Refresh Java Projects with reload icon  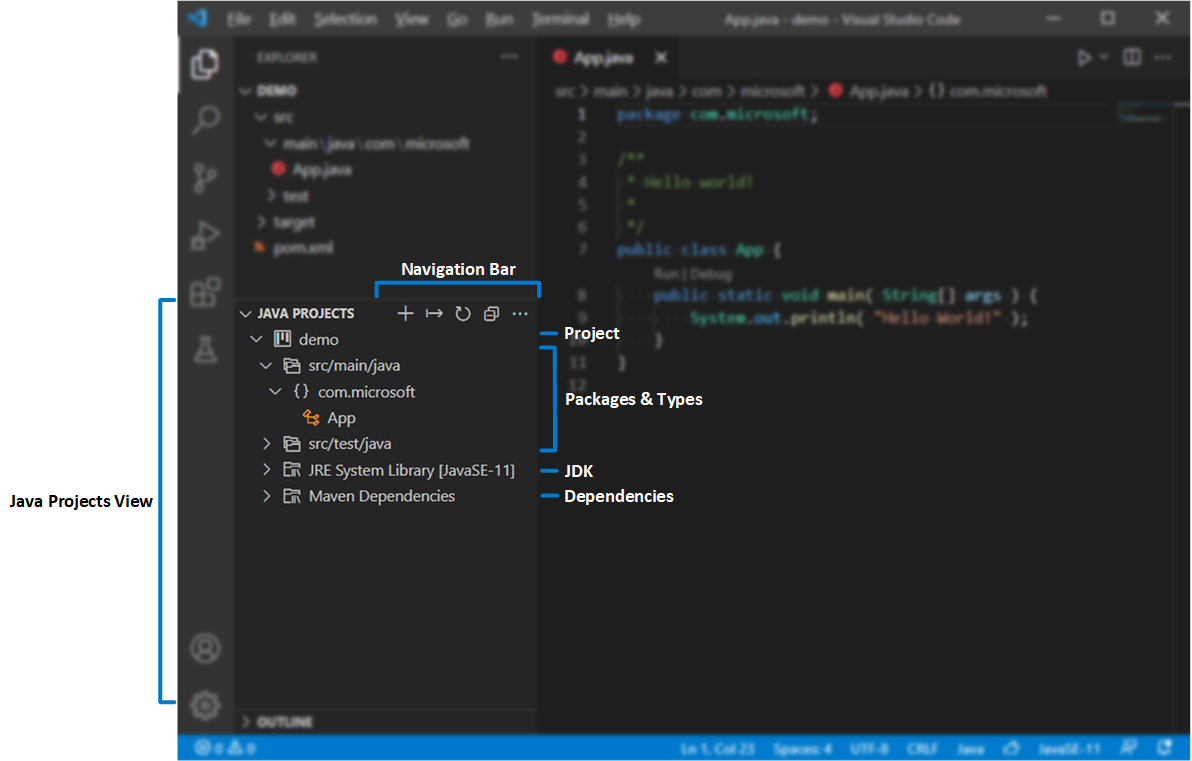coord(462,313)
